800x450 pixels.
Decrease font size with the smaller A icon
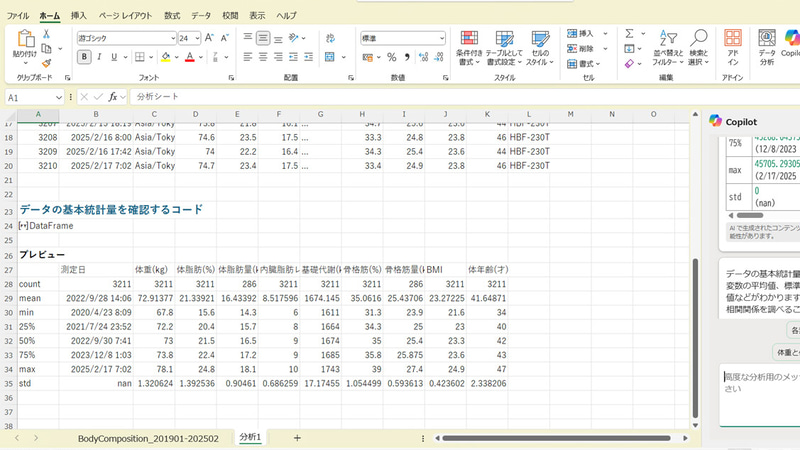[224, 38]
